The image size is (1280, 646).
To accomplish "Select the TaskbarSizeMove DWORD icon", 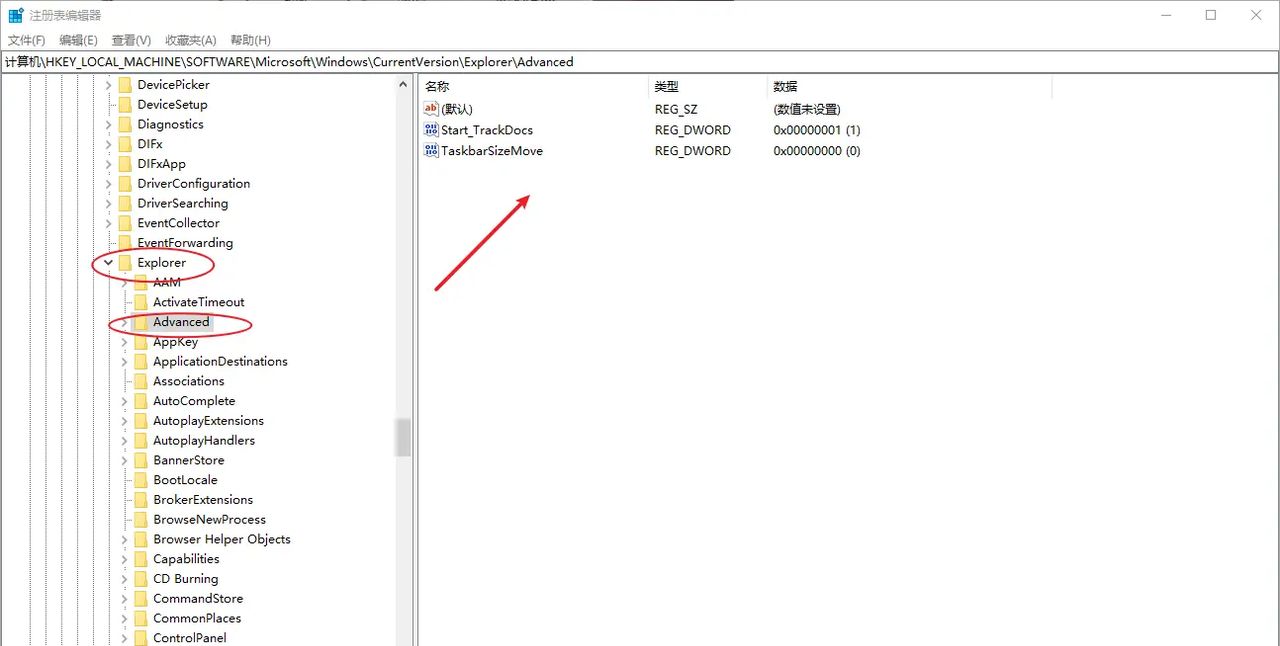I will point(431,151).
